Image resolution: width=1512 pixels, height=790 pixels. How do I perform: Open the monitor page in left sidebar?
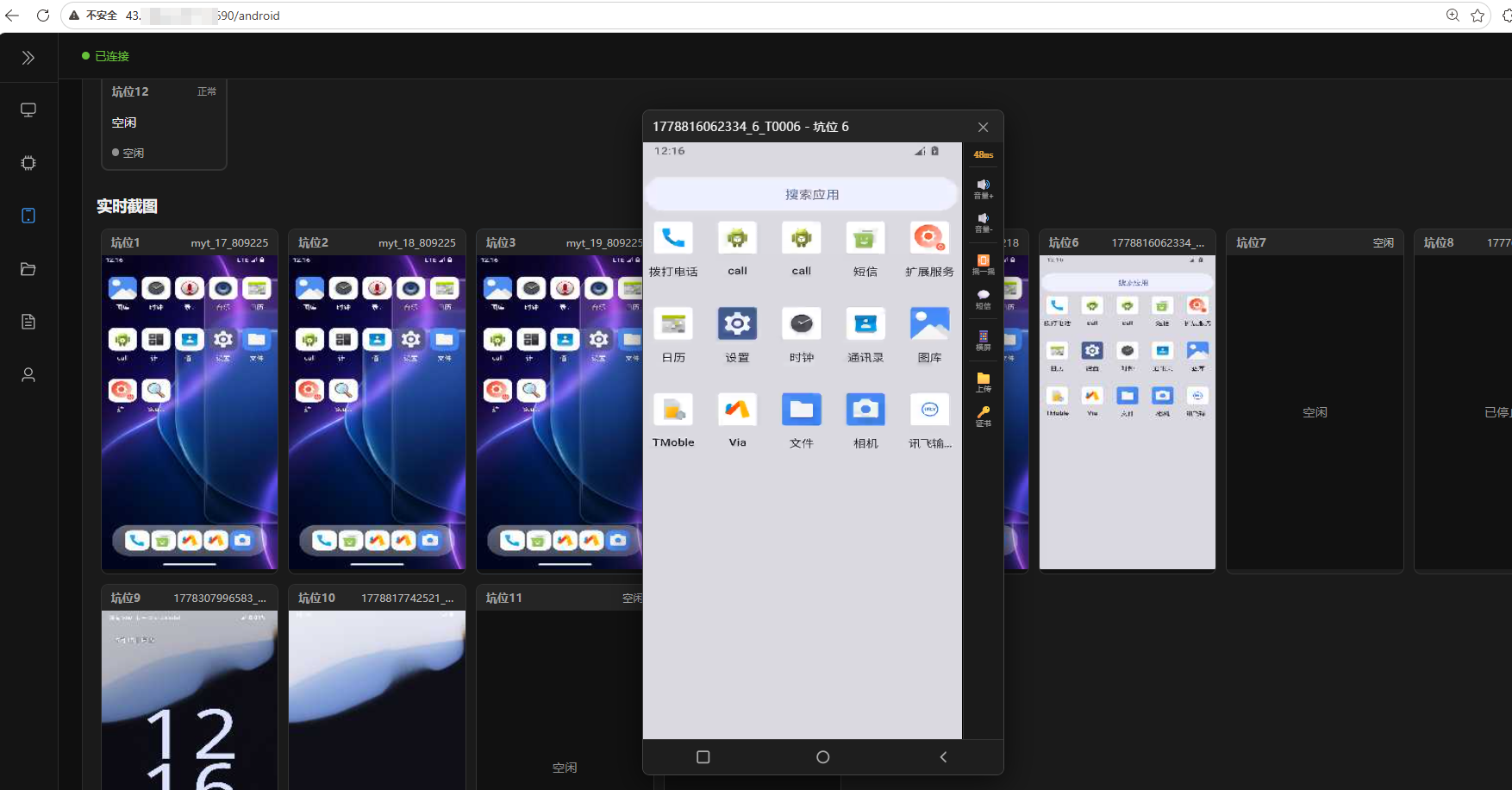tap(28, 110)
